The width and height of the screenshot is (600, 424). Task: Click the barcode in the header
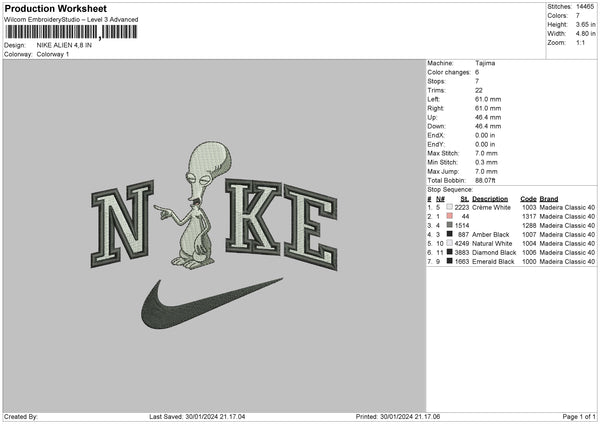point(72,32)
